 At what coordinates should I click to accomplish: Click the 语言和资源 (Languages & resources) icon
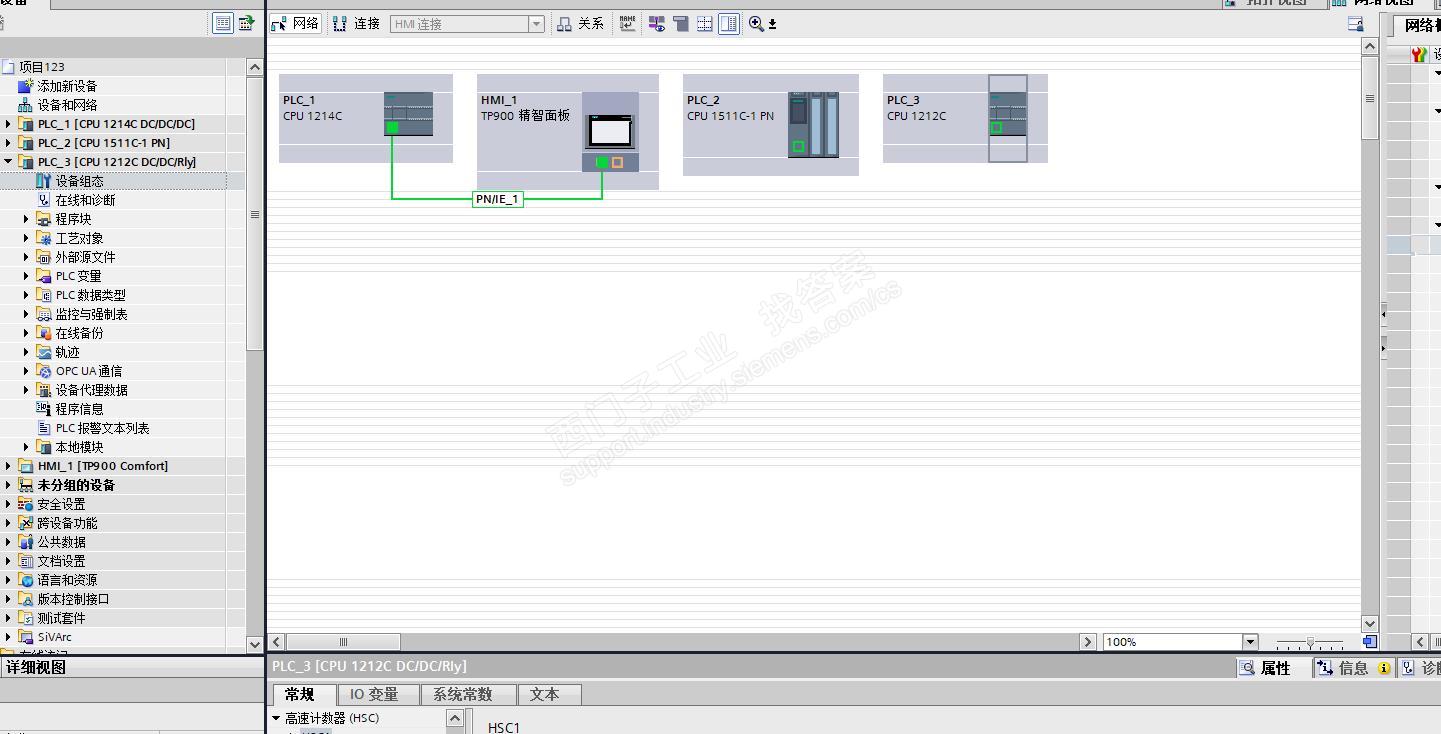[x=26, y=580]
